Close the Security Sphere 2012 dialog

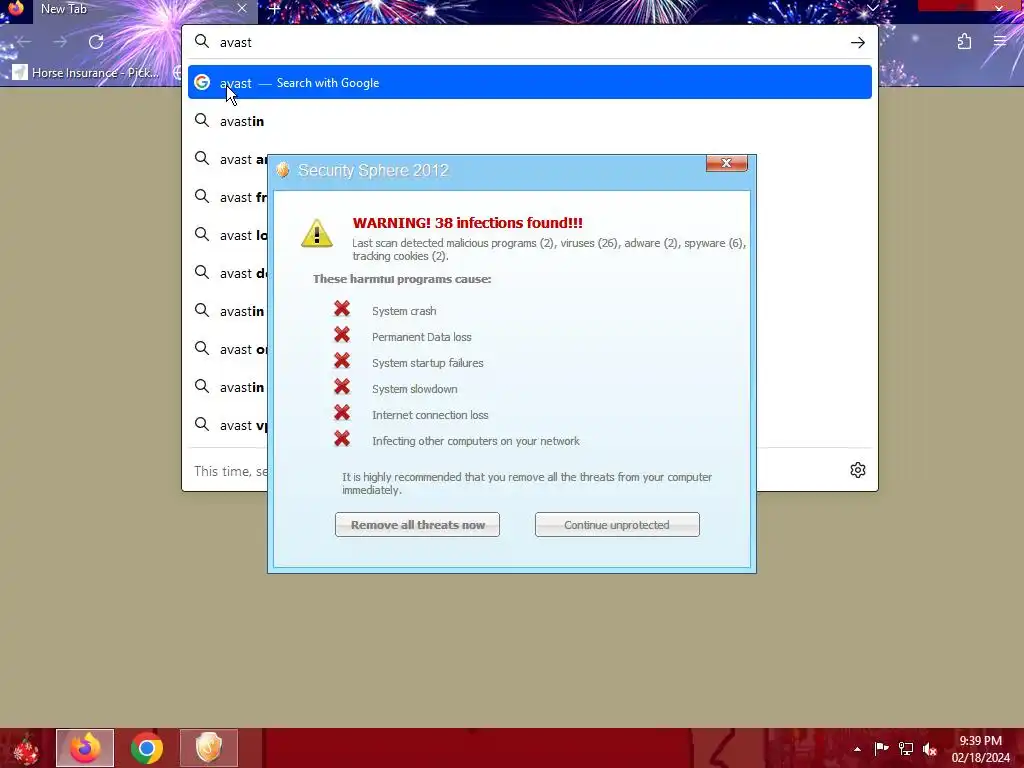coord(726,163)
